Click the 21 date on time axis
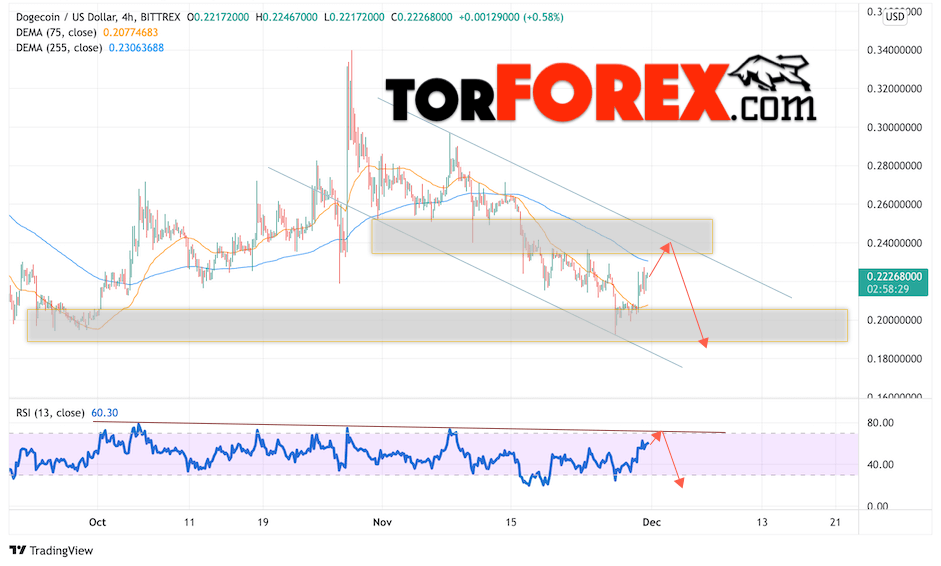The width and height of the screenshot is (941, 566). point(835,522)
